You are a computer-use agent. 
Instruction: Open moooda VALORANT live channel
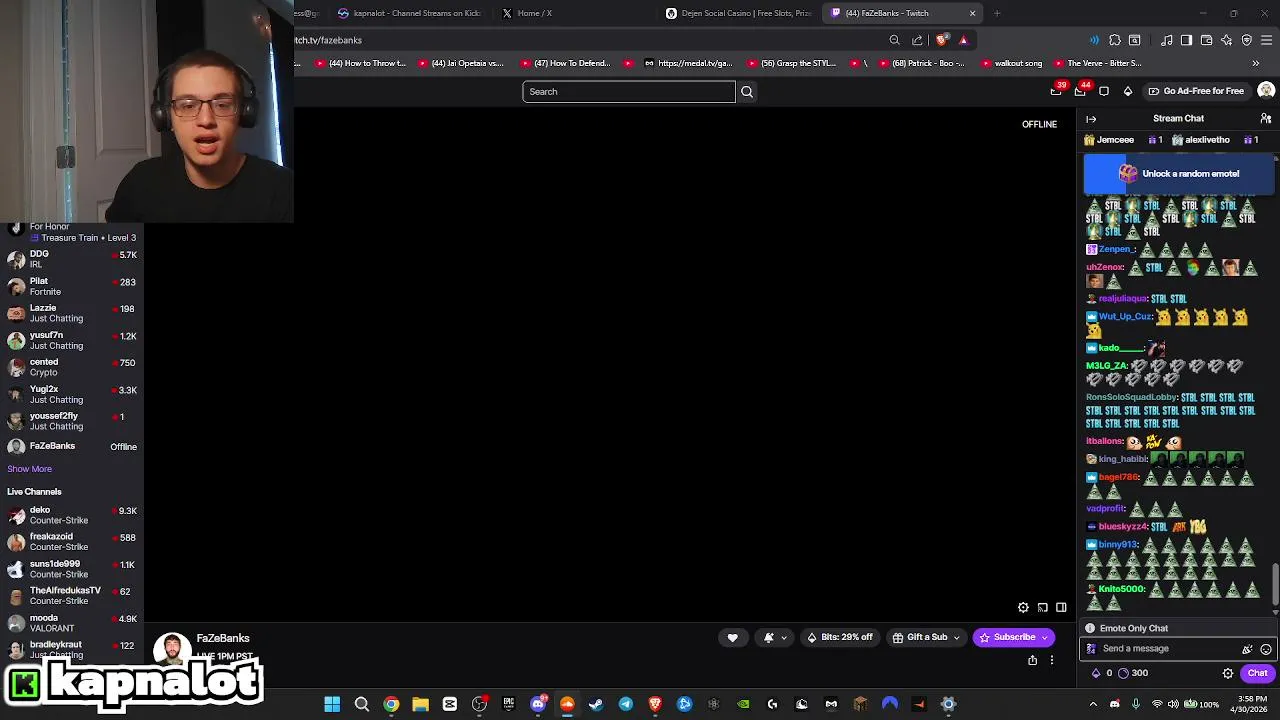click(72, 623)
